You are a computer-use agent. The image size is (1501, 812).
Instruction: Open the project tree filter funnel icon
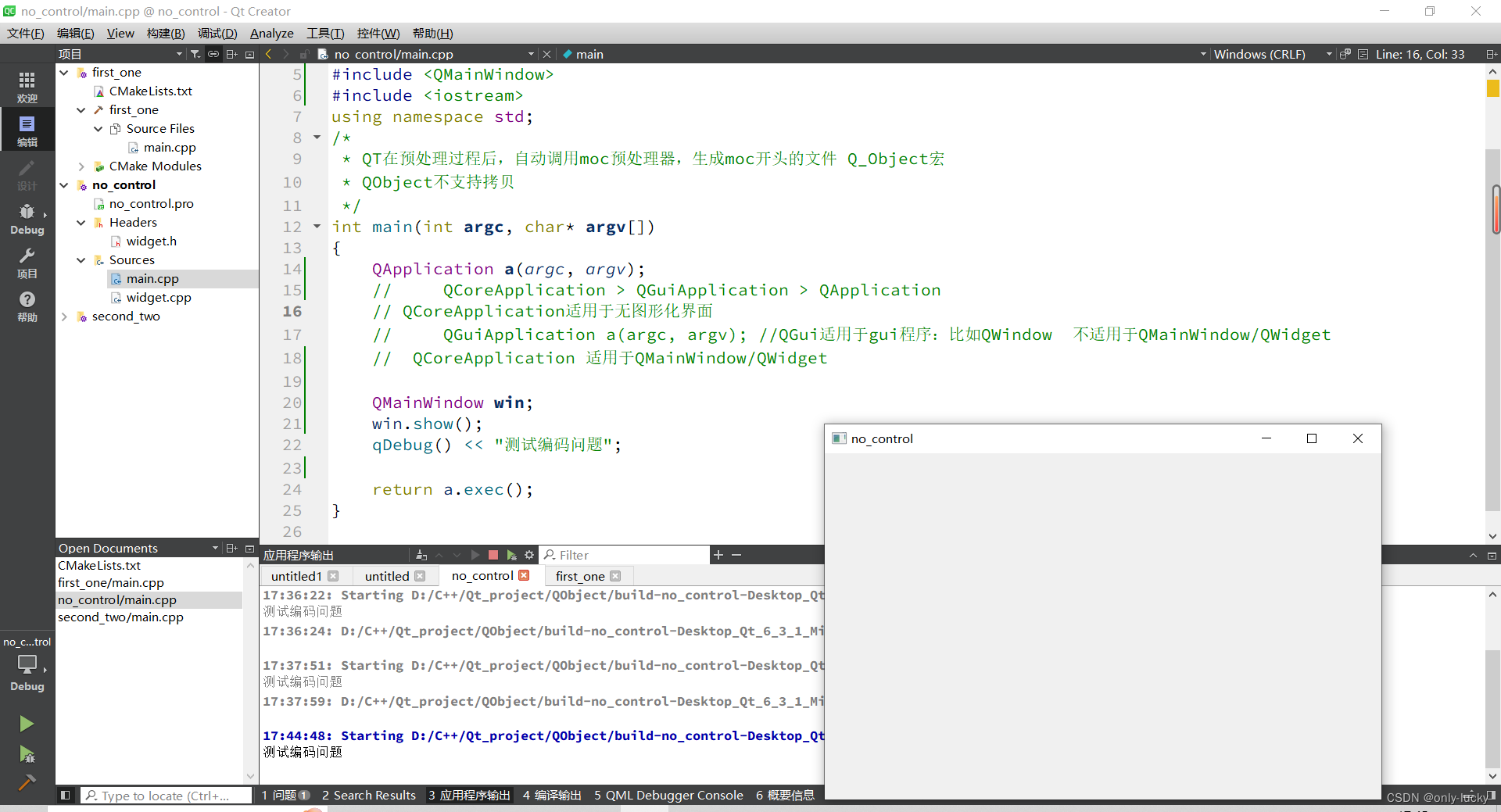click(x=196, y=54)
